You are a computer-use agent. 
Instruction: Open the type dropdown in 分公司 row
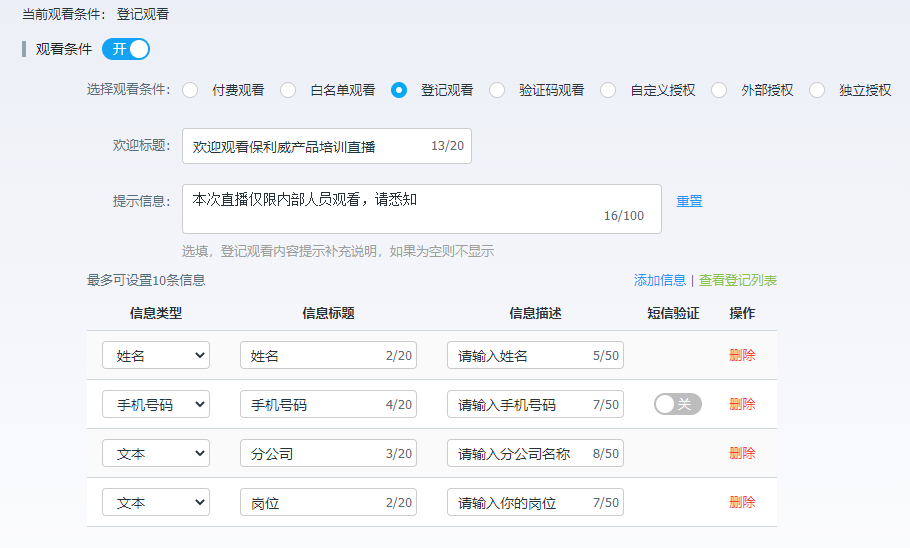[x=156, y=453]
